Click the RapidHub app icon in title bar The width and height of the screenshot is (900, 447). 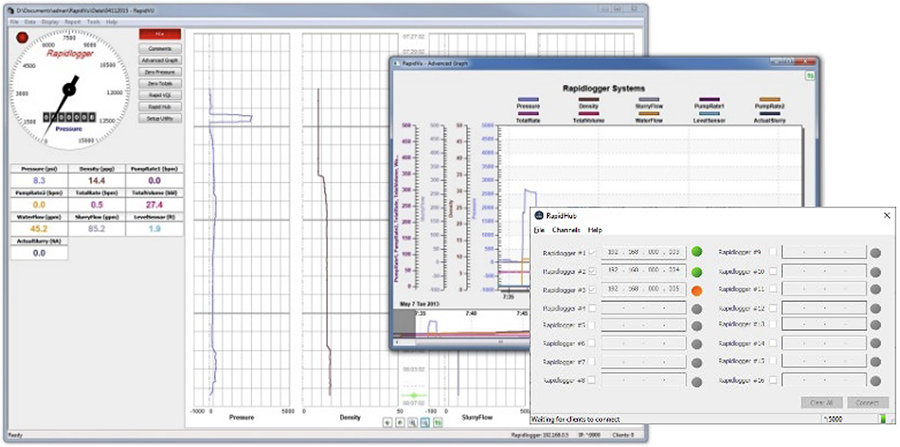pyautogui.click(x=539, y=215)
